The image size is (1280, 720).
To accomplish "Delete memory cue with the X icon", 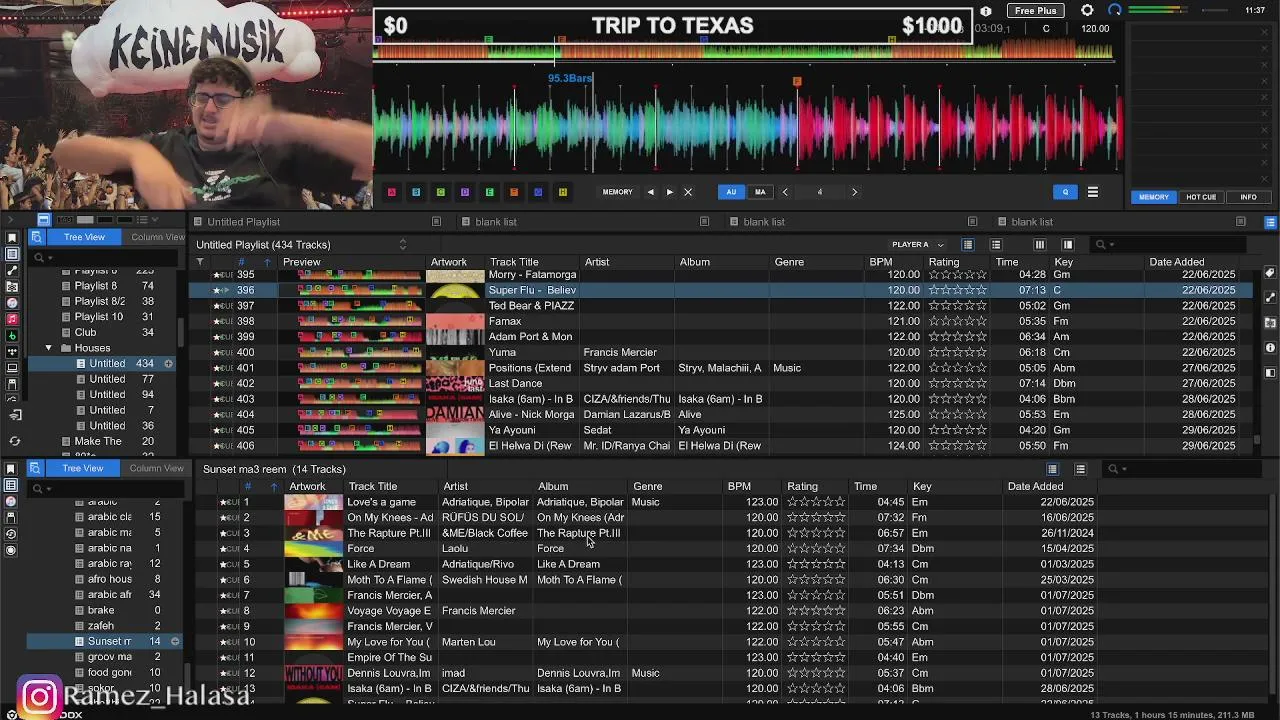I will click(688, 192).
